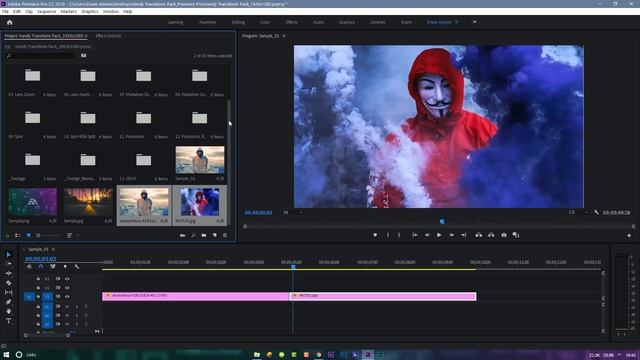Toggle Linked Selection in timeline

coord(53,267)
